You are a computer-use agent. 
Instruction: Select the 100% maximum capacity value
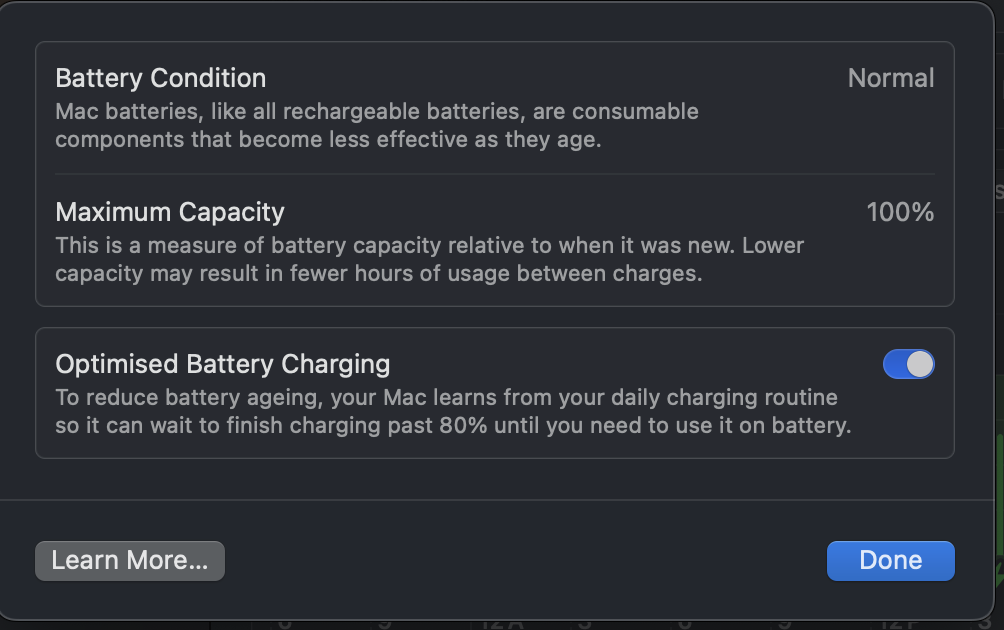900,212
